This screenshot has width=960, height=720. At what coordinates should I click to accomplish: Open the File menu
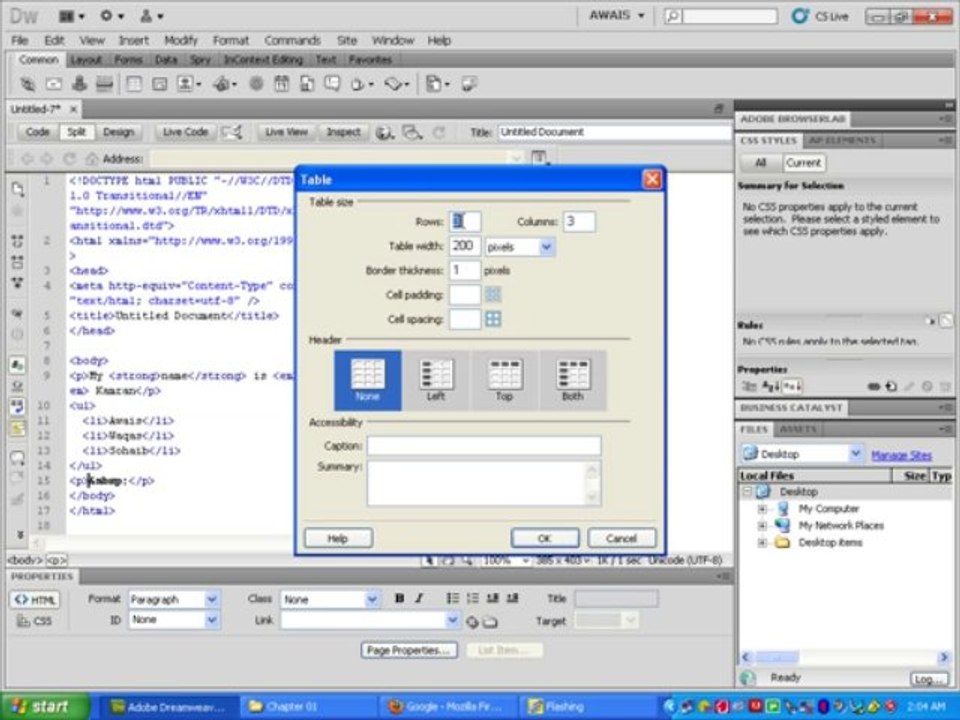(x=20, y=40)
